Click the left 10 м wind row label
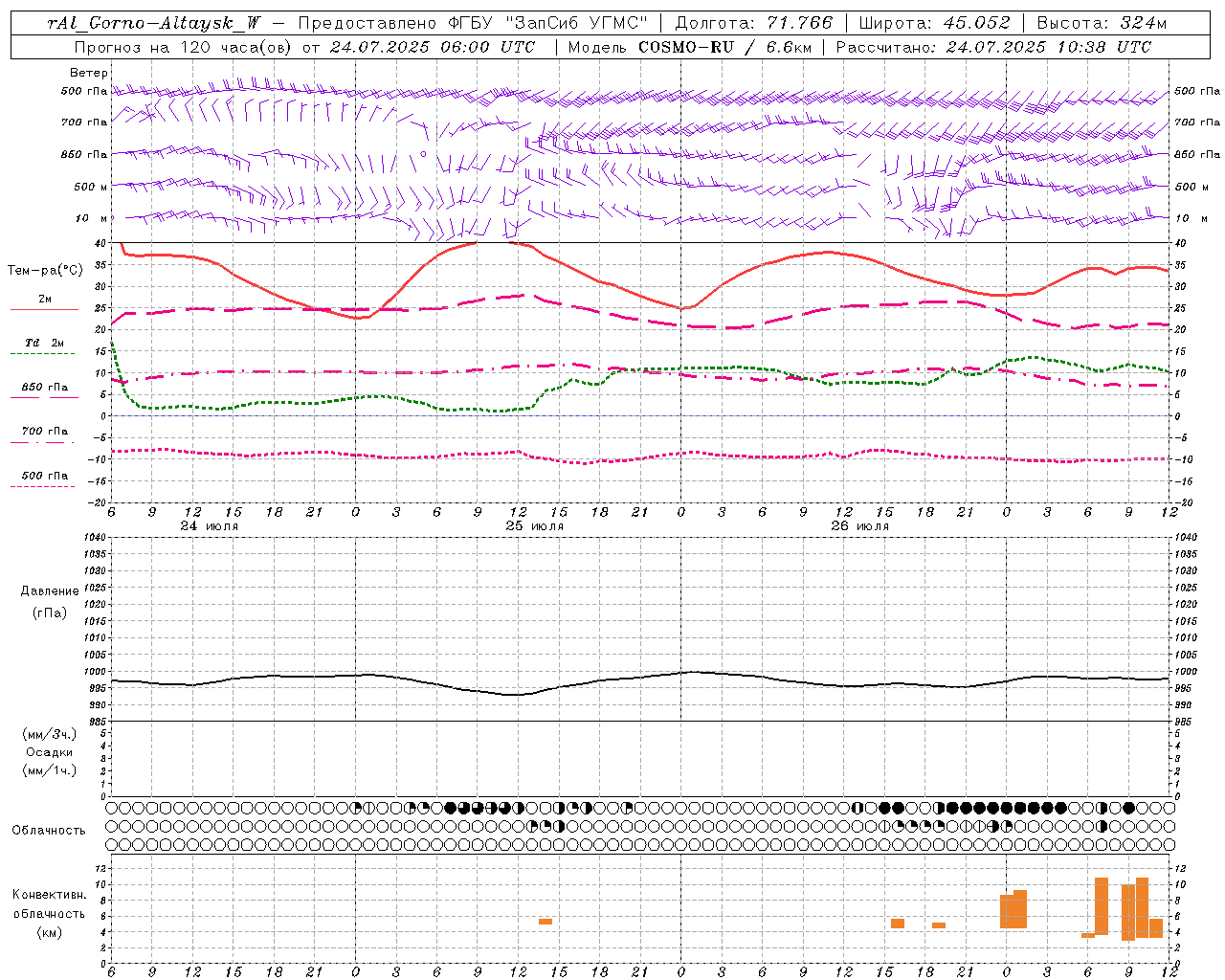This screenshot has height=980, width=1225. (x=92, y=218)
